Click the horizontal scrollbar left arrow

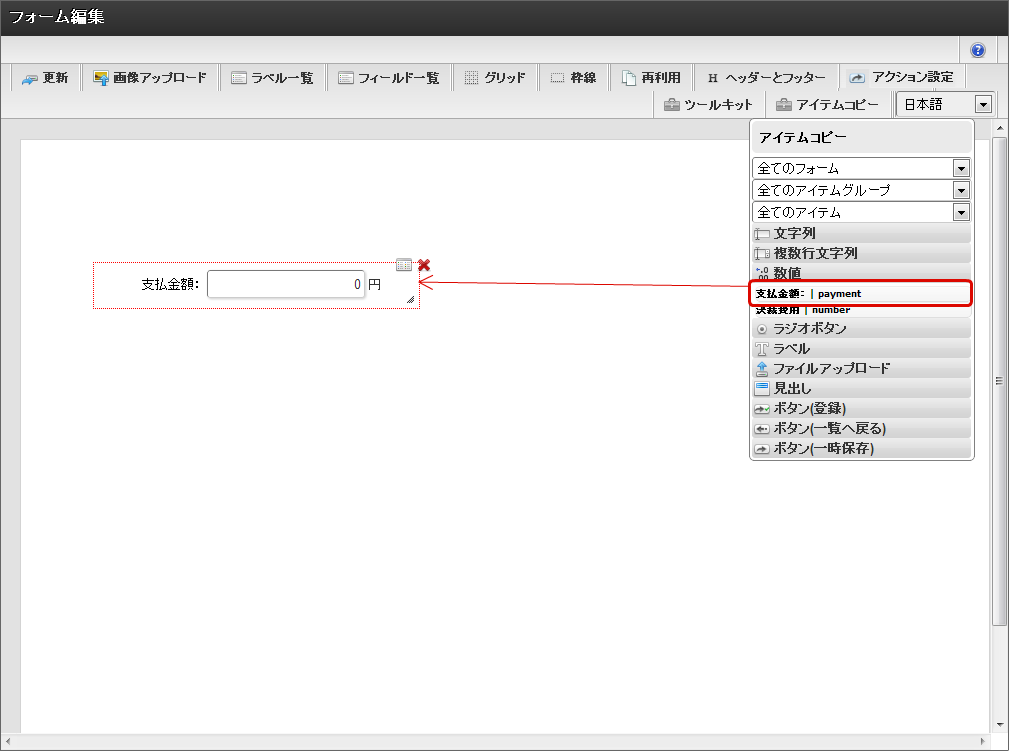coord(7,741)
